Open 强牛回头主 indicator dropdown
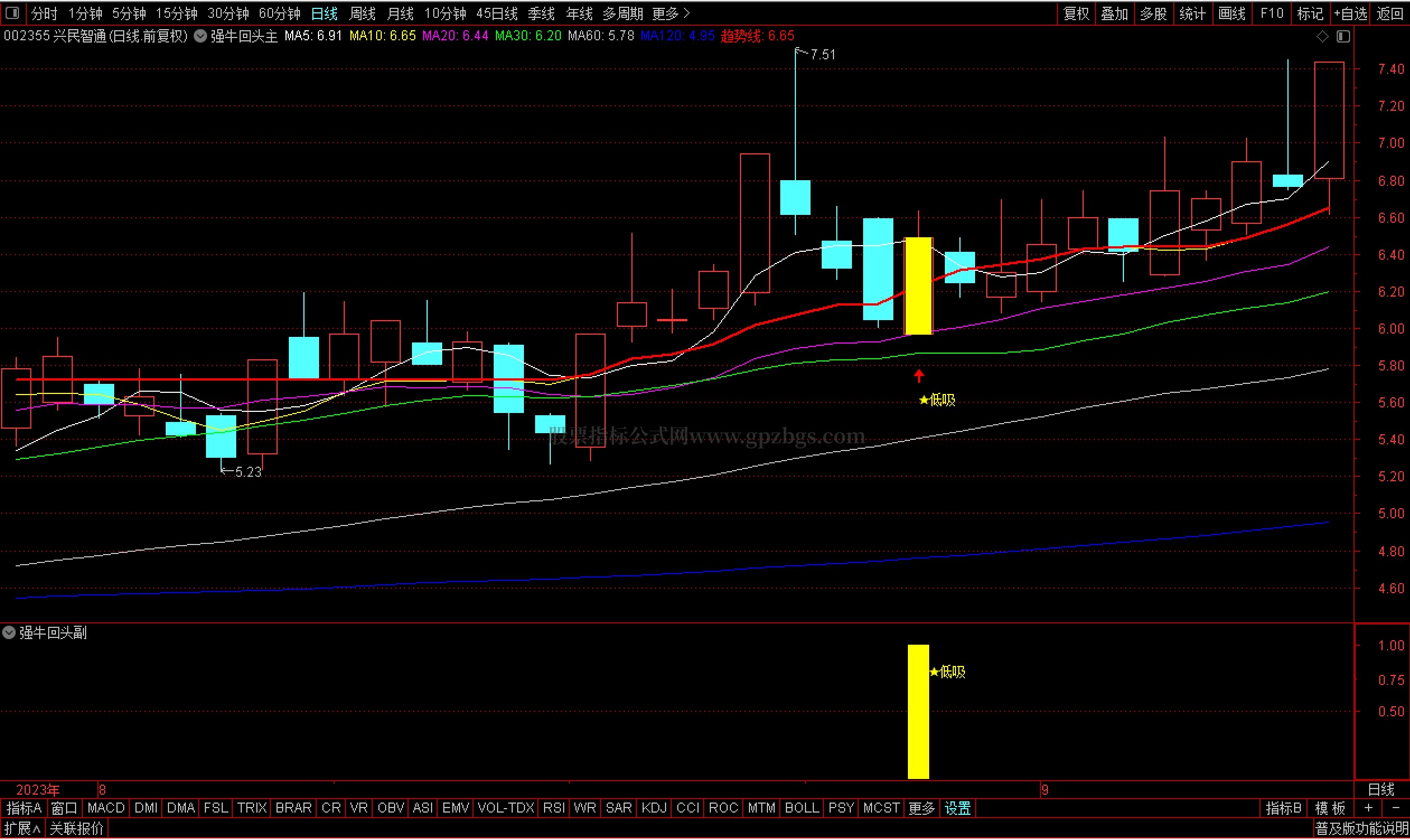Image resolution: width=1410 pixels, height=840 pixels. click(200, 36)
